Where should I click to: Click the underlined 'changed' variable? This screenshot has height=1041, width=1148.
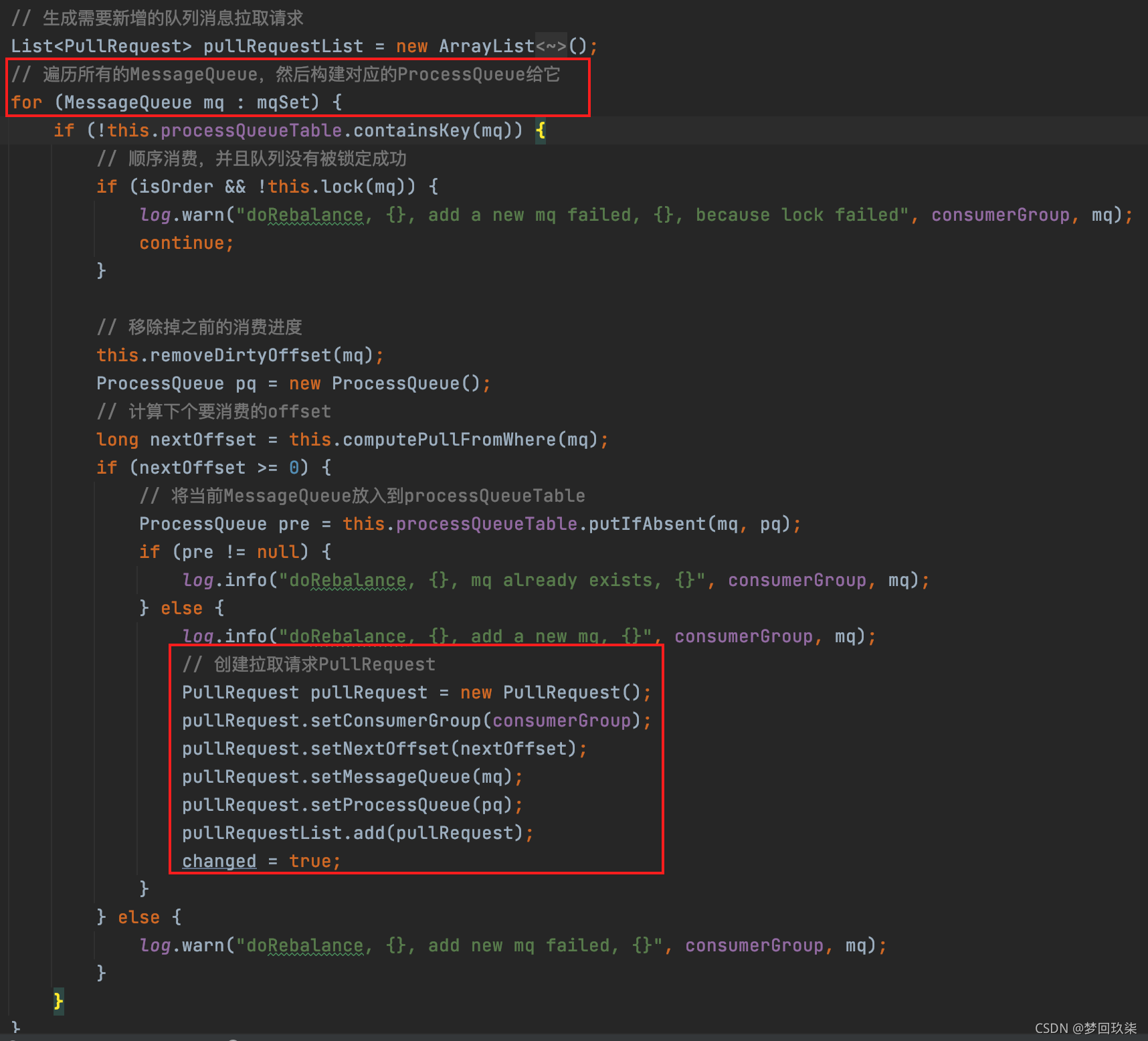[x=219, y=861]
